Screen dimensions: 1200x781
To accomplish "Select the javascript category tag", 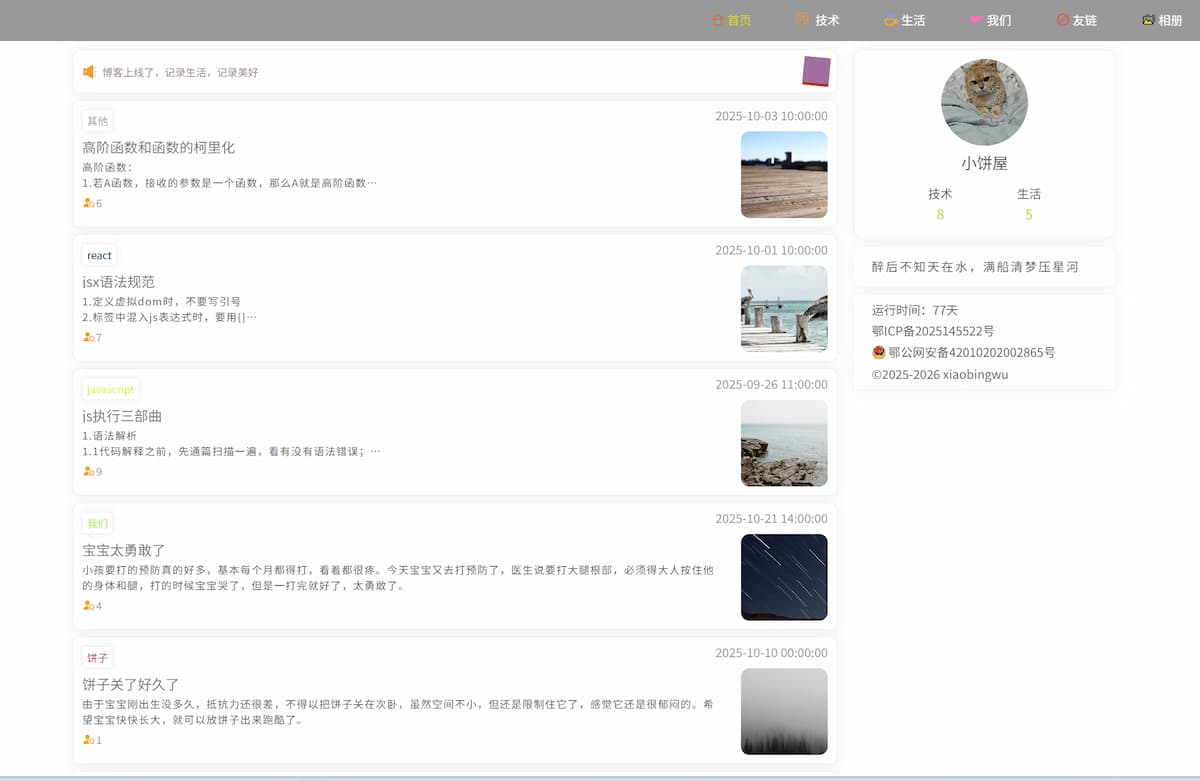I will tap(110, 389).
